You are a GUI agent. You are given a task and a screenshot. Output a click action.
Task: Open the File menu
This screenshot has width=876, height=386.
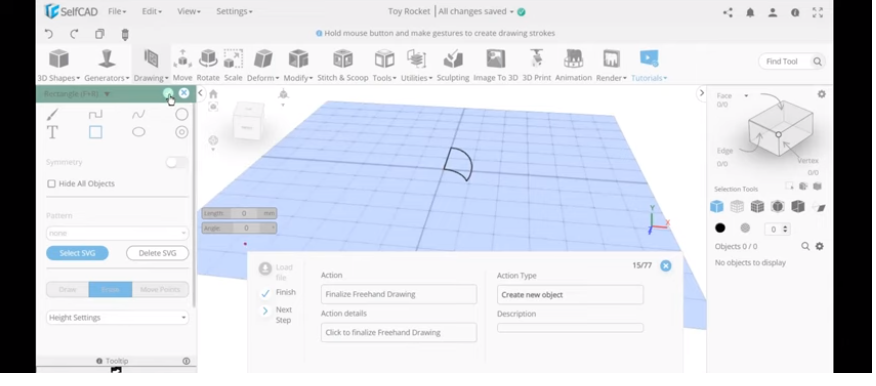point(117,11)
